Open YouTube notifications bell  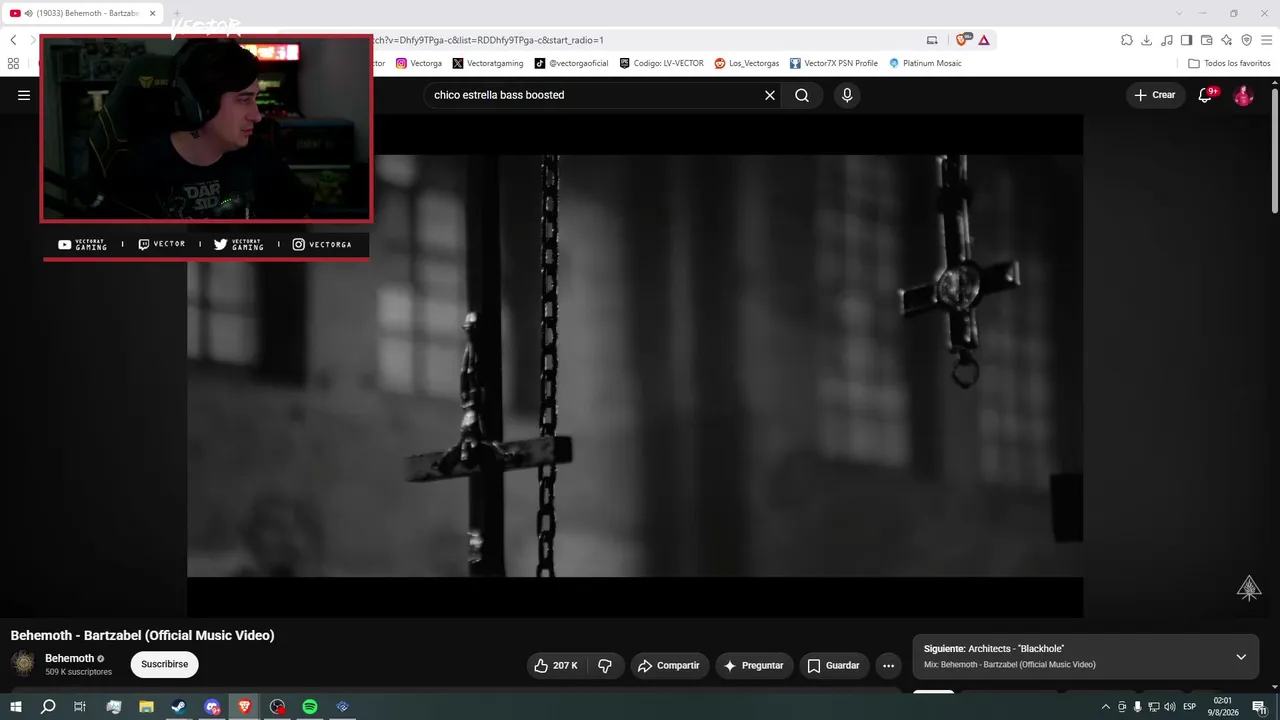pos(1207,95)
